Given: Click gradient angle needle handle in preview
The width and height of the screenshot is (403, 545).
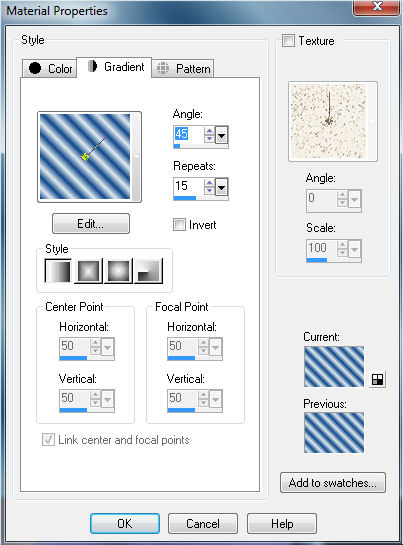Looking at the screenshot, I should [x=85, y=157].
